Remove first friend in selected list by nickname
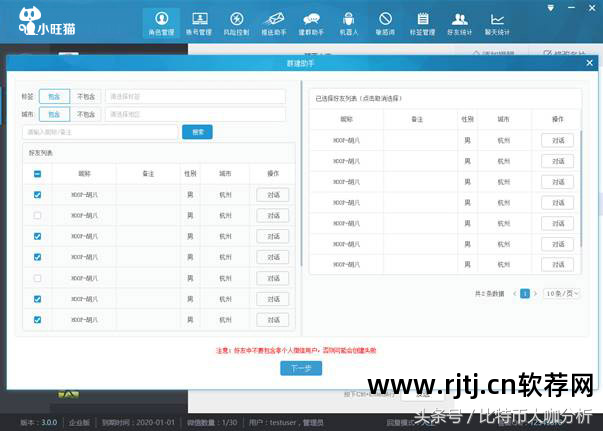 coord(346,140)
